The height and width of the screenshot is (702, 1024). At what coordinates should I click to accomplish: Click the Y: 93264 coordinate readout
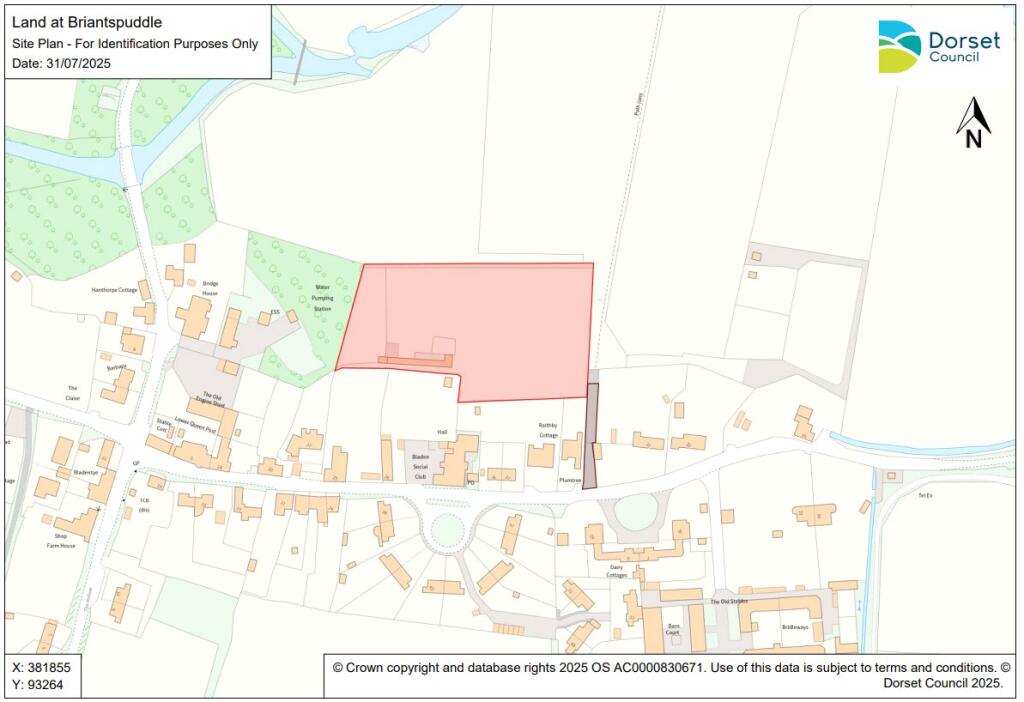pos(38,685)
